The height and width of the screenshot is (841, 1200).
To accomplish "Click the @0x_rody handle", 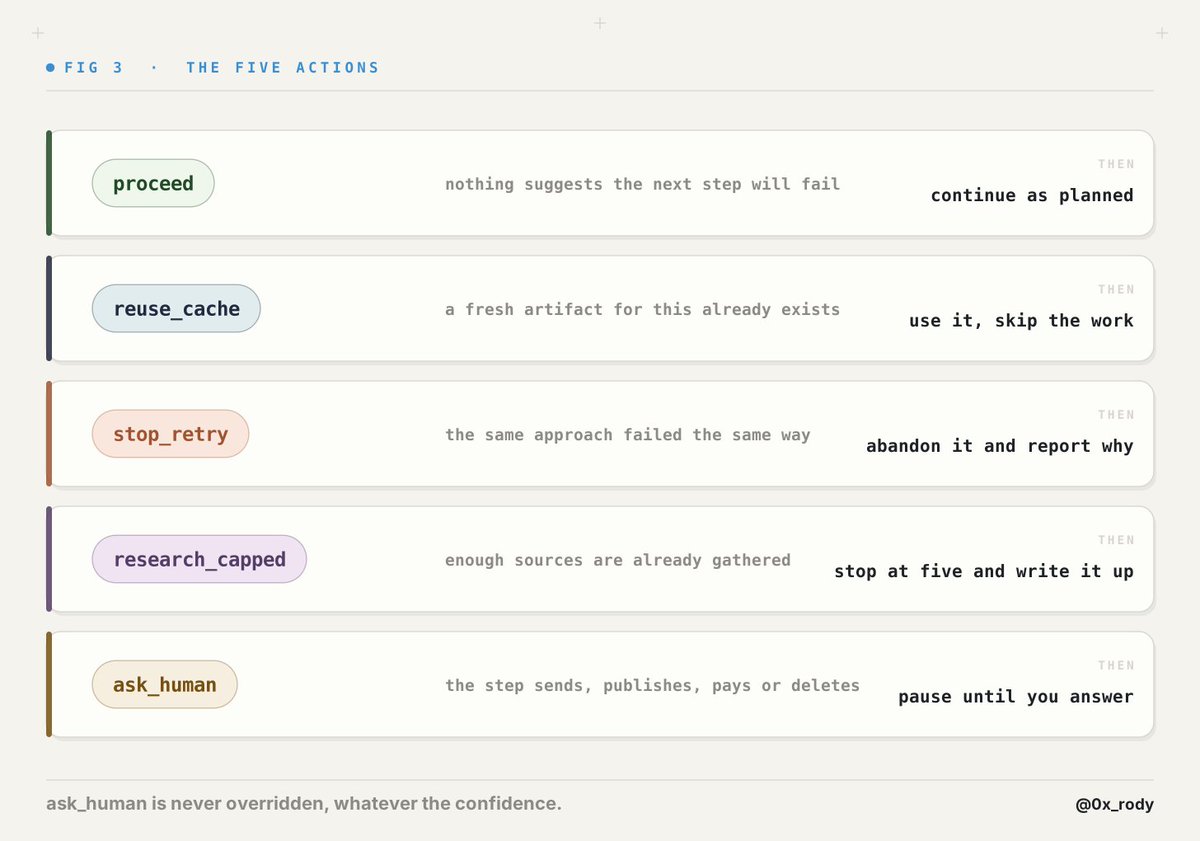I will [x=1114, y=804].
